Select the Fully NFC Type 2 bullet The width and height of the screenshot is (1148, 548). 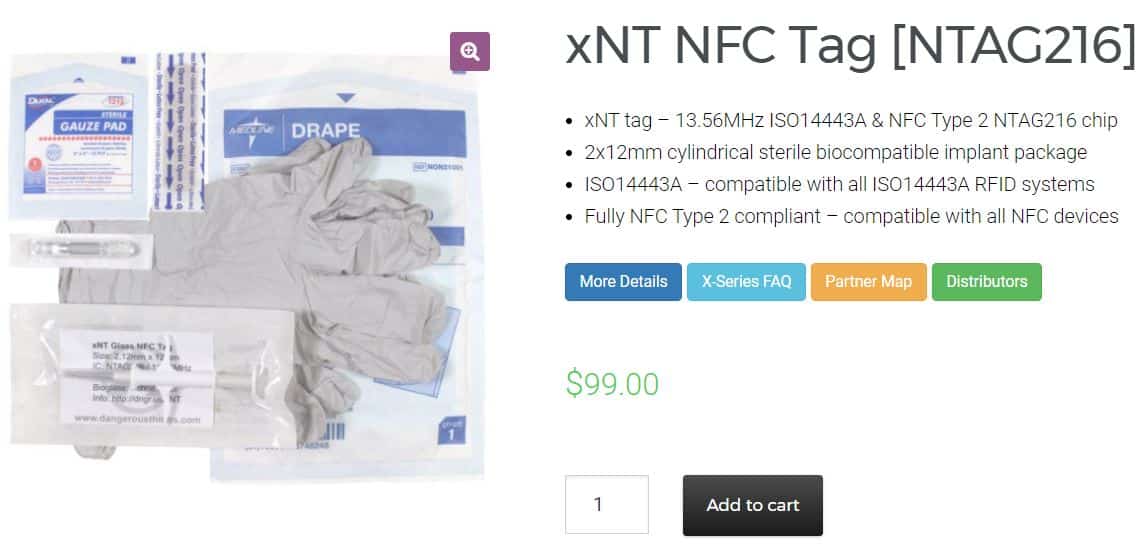pos(851,217)
